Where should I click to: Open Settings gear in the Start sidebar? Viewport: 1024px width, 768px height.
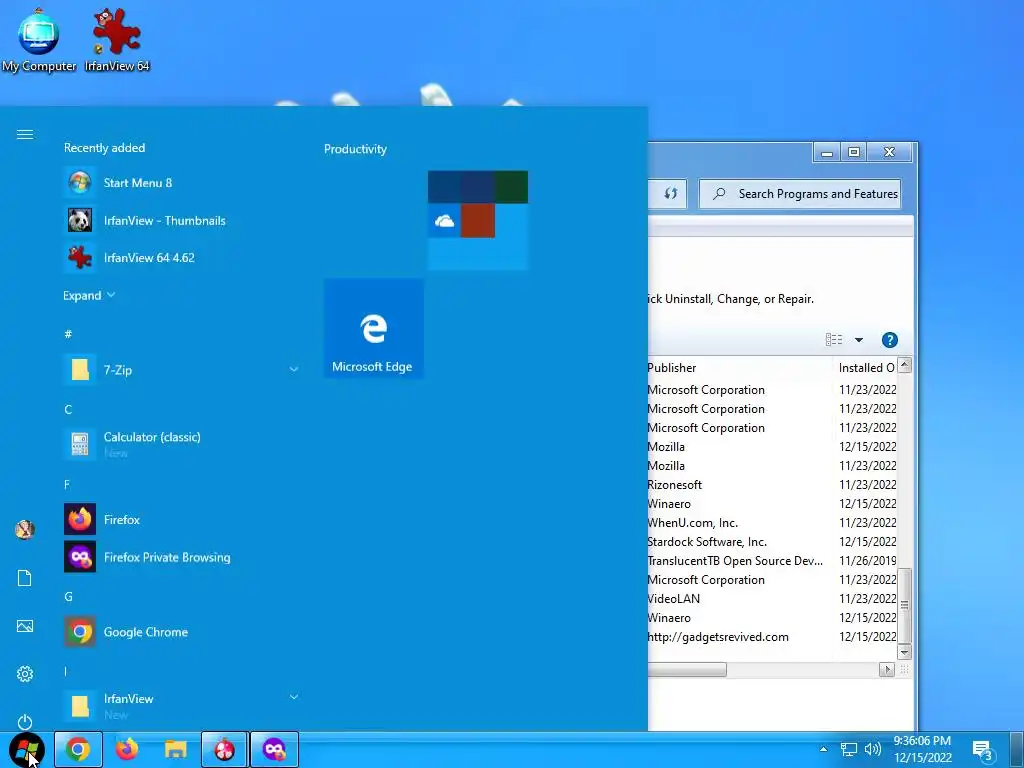(25, 674)
